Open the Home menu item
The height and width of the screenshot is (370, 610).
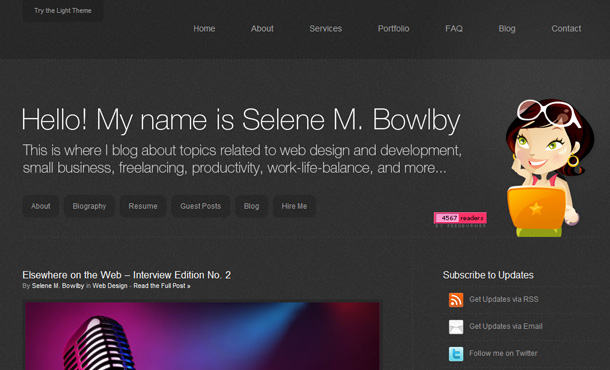[204, 28]
